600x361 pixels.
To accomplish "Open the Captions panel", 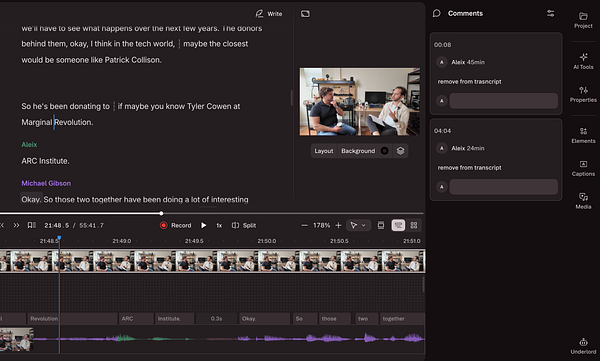I will point(583,168).
